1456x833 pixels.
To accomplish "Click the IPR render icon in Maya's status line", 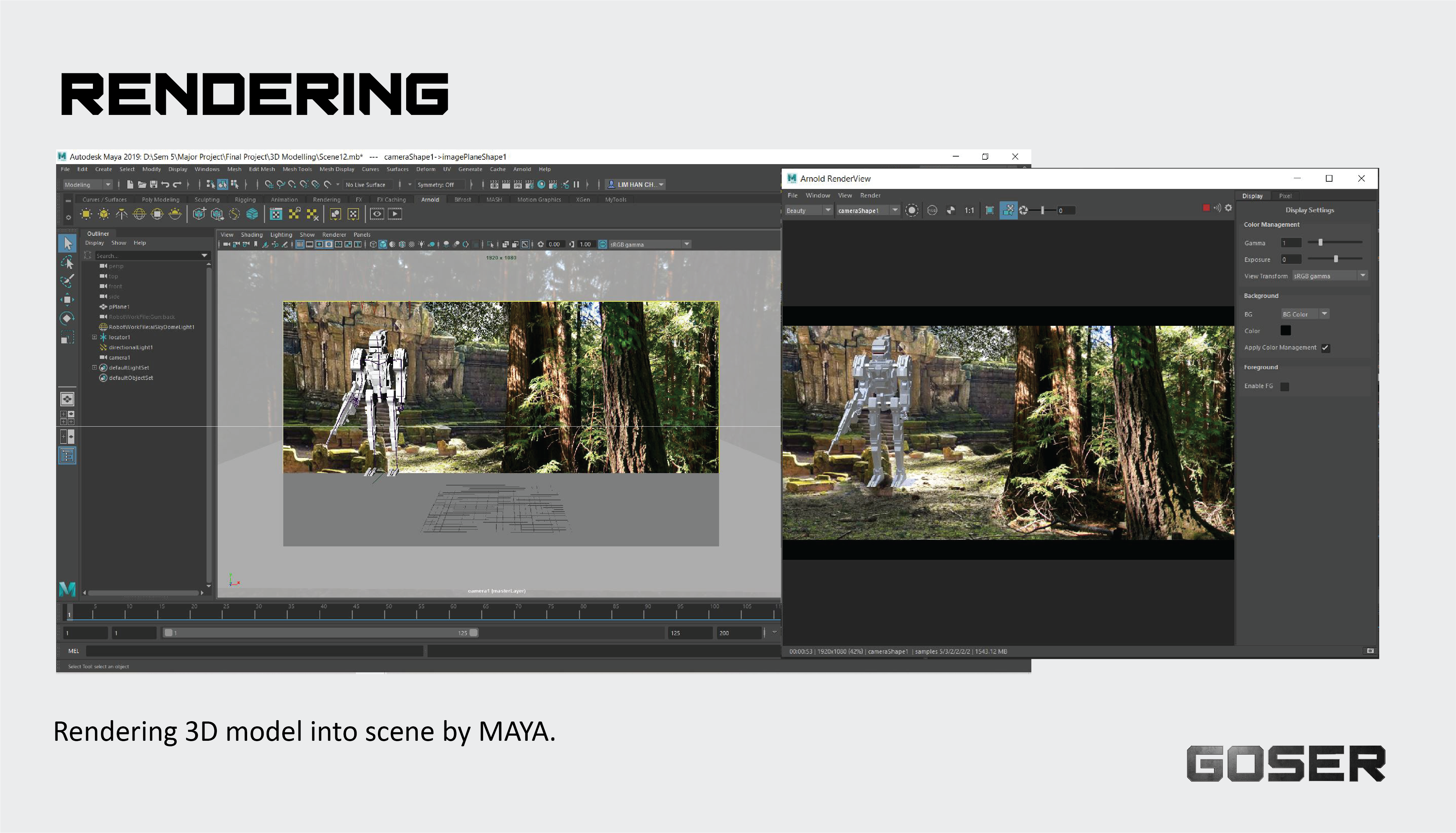I will pyautogui.click(x=517, y=184).
